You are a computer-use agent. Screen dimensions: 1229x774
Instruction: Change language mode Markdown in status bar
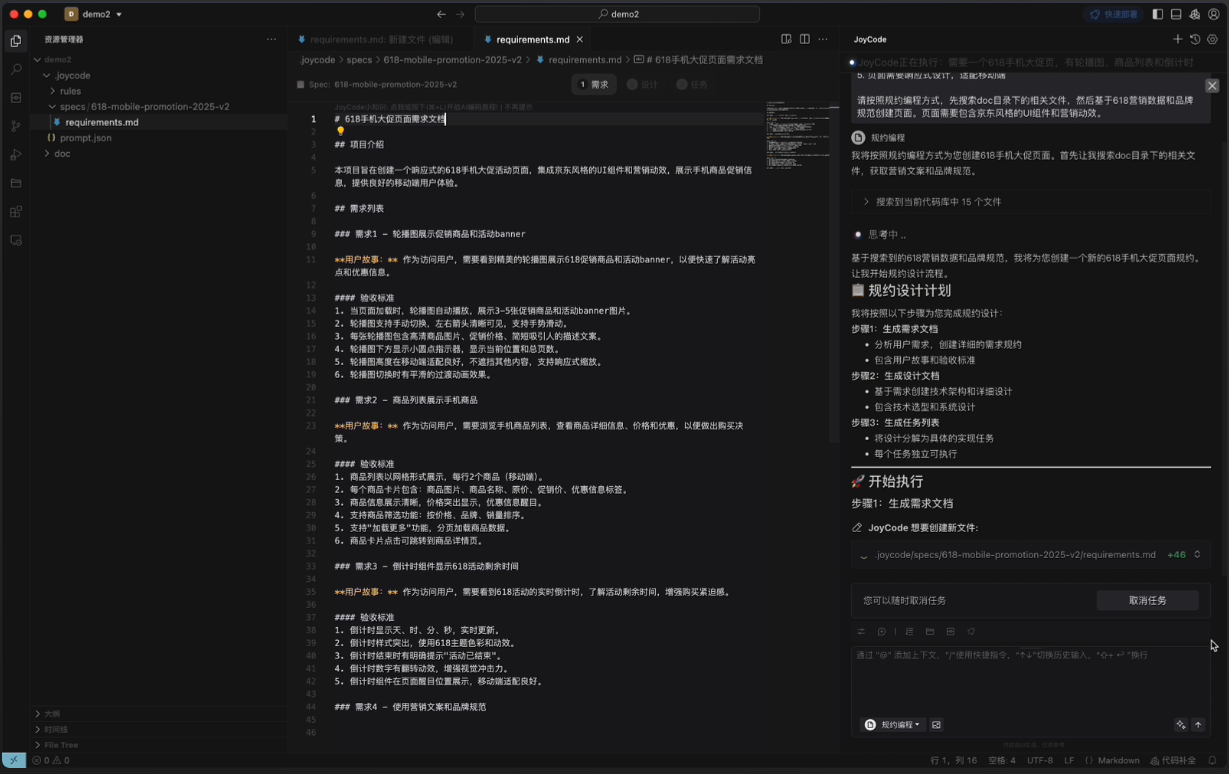1118,760
